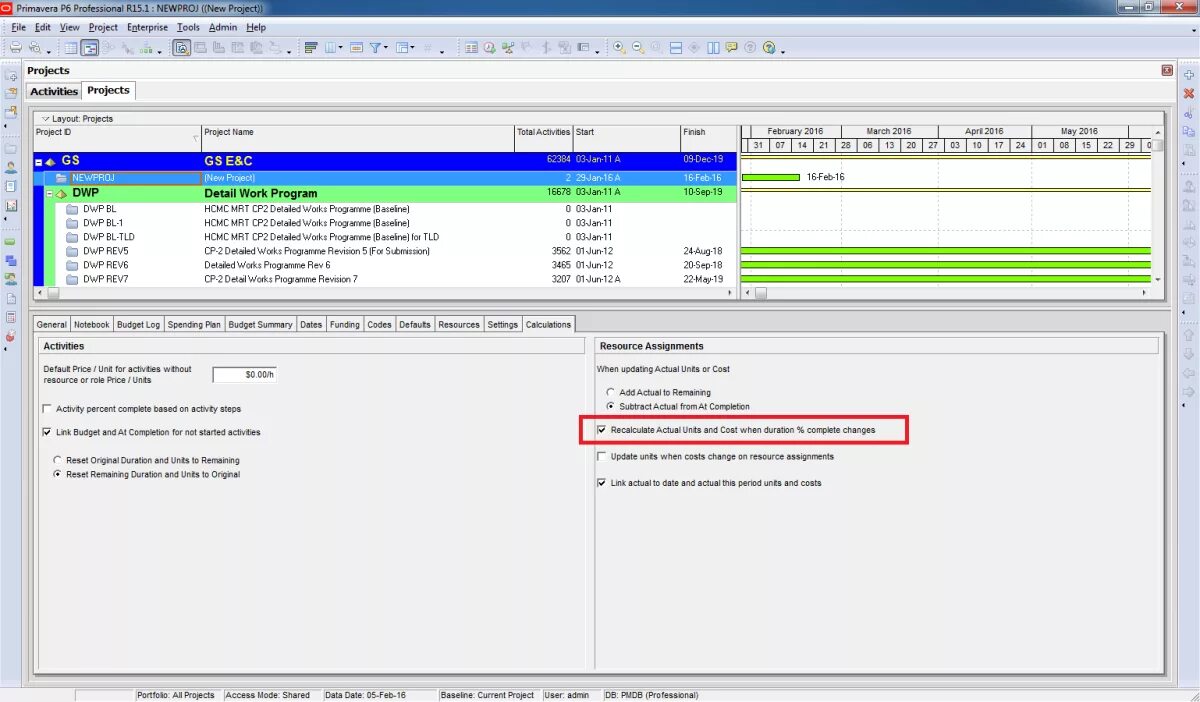Click the Zoom Out magnifier icon

click(x=639, y=47)
